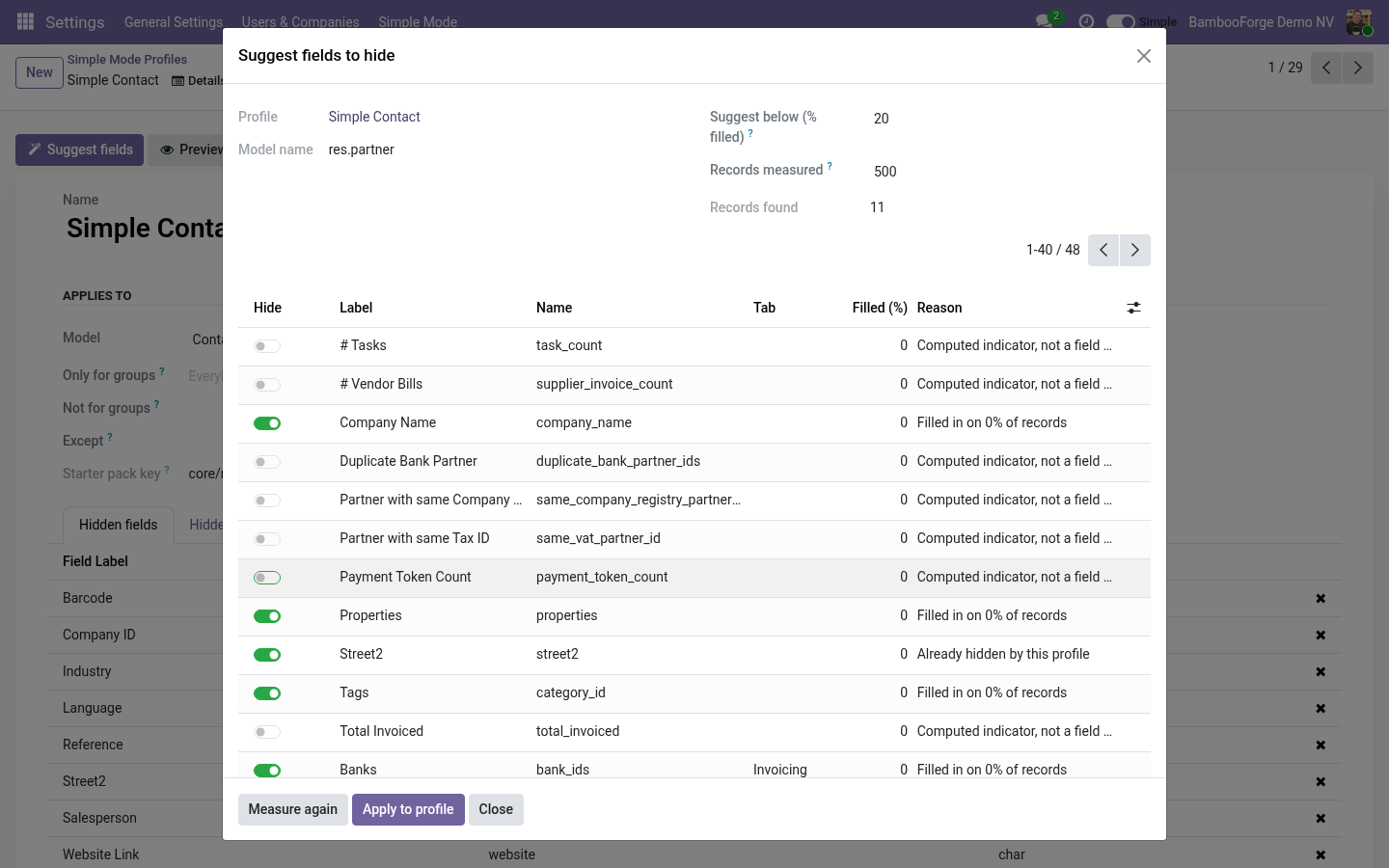The image size is (1389, 868).
Task: Sort by Filled (%) column header
Action: tap(880, 308)
